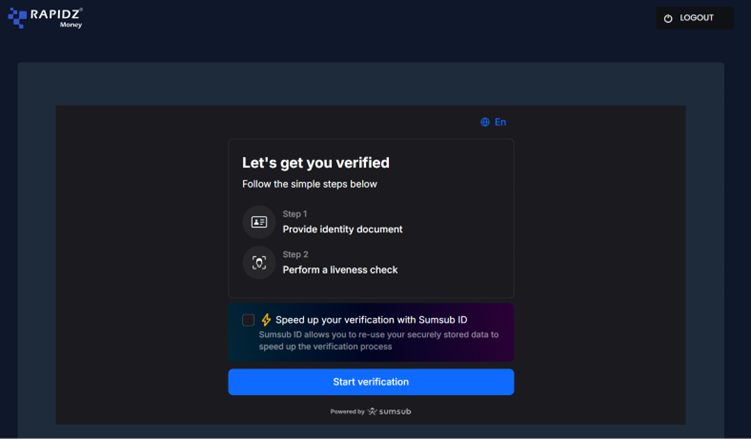Click 'Speed up your verification with Sumsub ID' label
Image resolution: width=751 pixels, height=439 pixels.
(371, 320)
